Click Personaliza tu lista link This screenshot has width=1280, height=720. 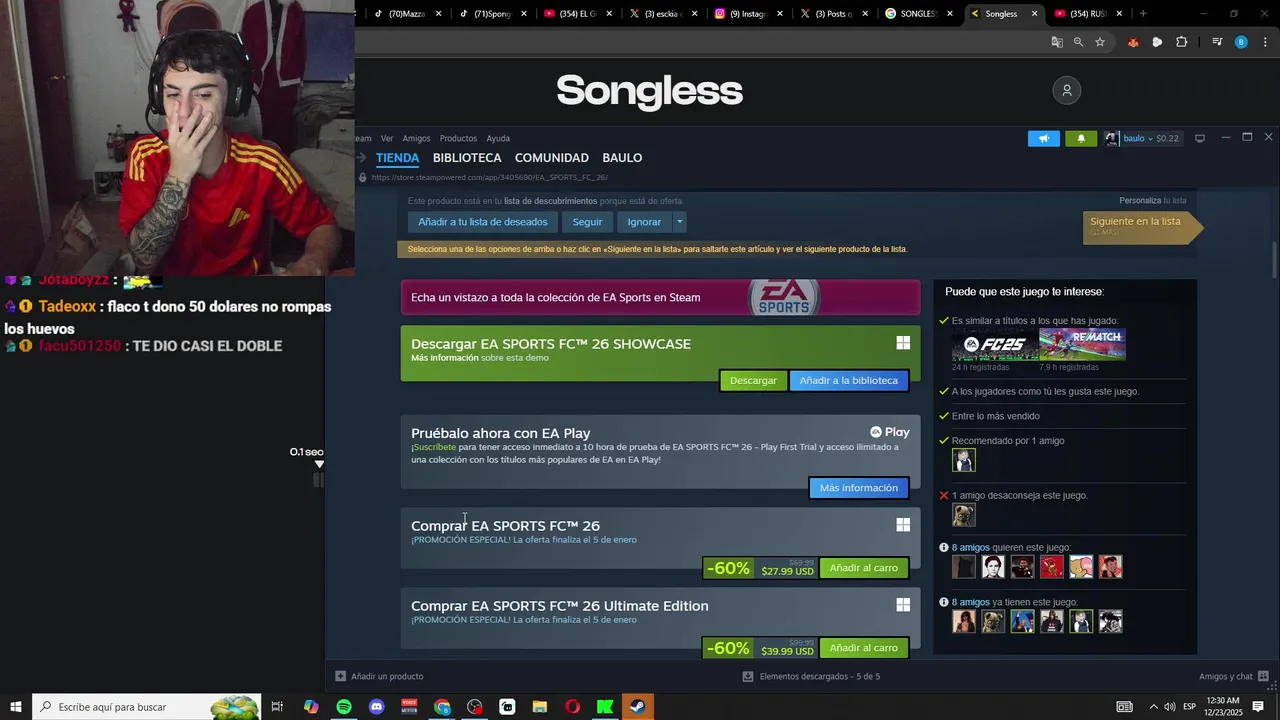(x=1153, y=200)
